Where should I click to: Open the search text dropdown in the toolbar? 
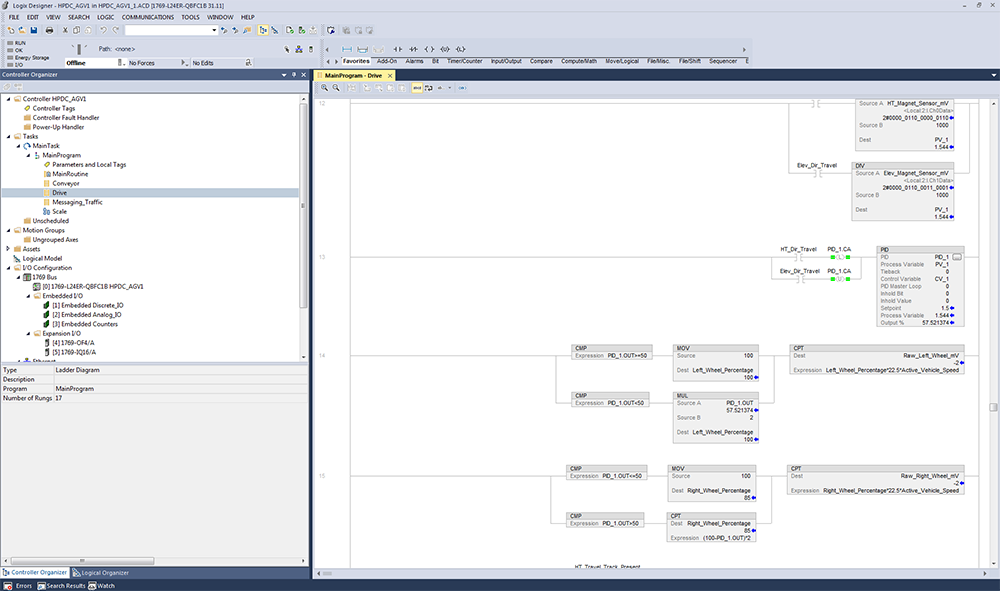pos(214,30)
